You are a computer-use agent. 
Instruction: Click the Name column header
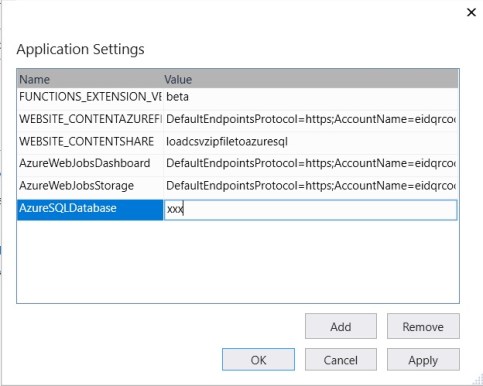(x=90, y=79)
